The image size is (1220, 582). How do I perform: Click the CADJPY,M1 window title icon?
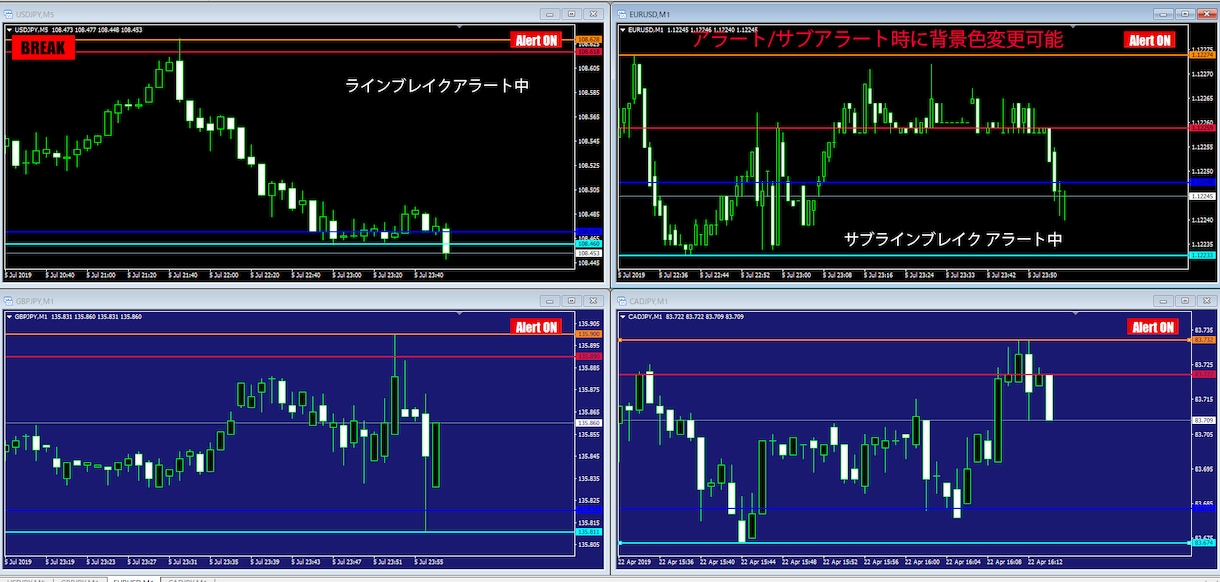point(621,300)
